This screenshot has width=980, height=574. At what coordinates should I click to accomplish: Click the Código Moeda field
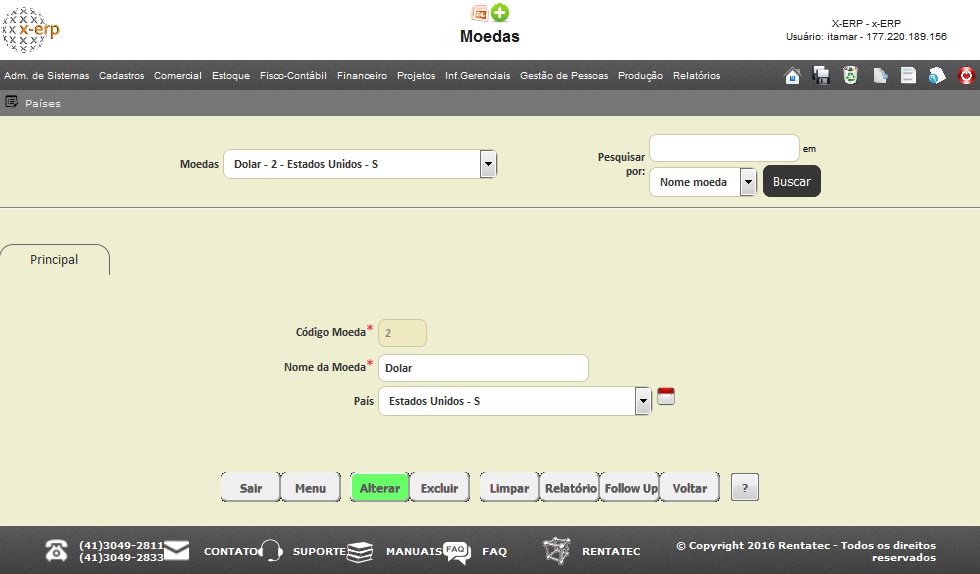402,333
